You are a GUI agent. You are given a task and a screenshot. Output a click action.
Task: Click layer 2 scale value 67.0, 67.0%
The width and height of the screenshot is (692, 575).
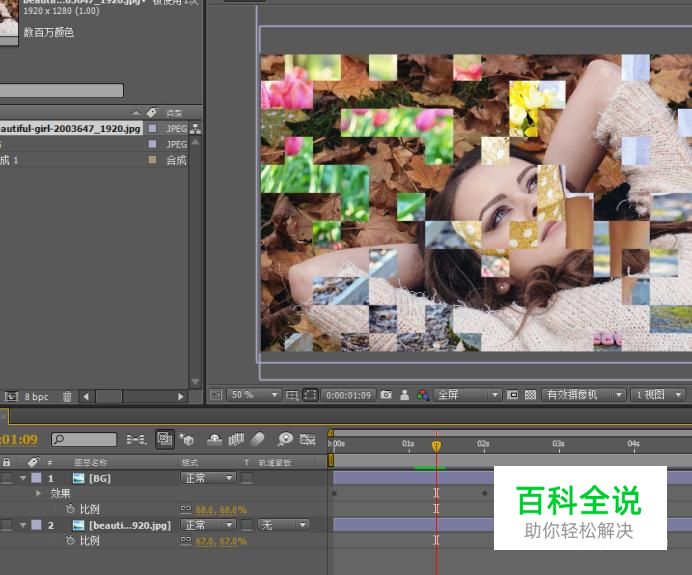point(221,541)
